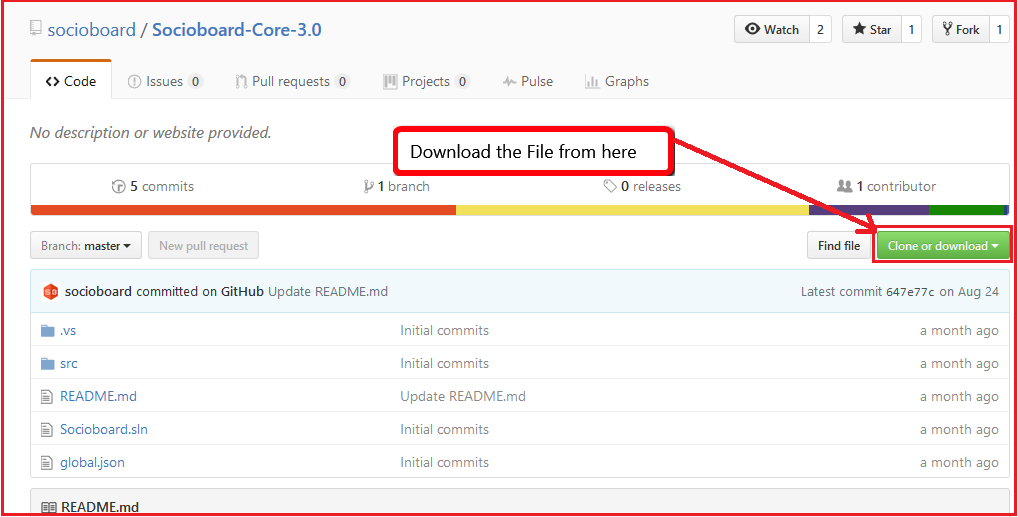1018x517 pixels.
Task: Switch to the Code tab
Action: [x=71, y=81]
